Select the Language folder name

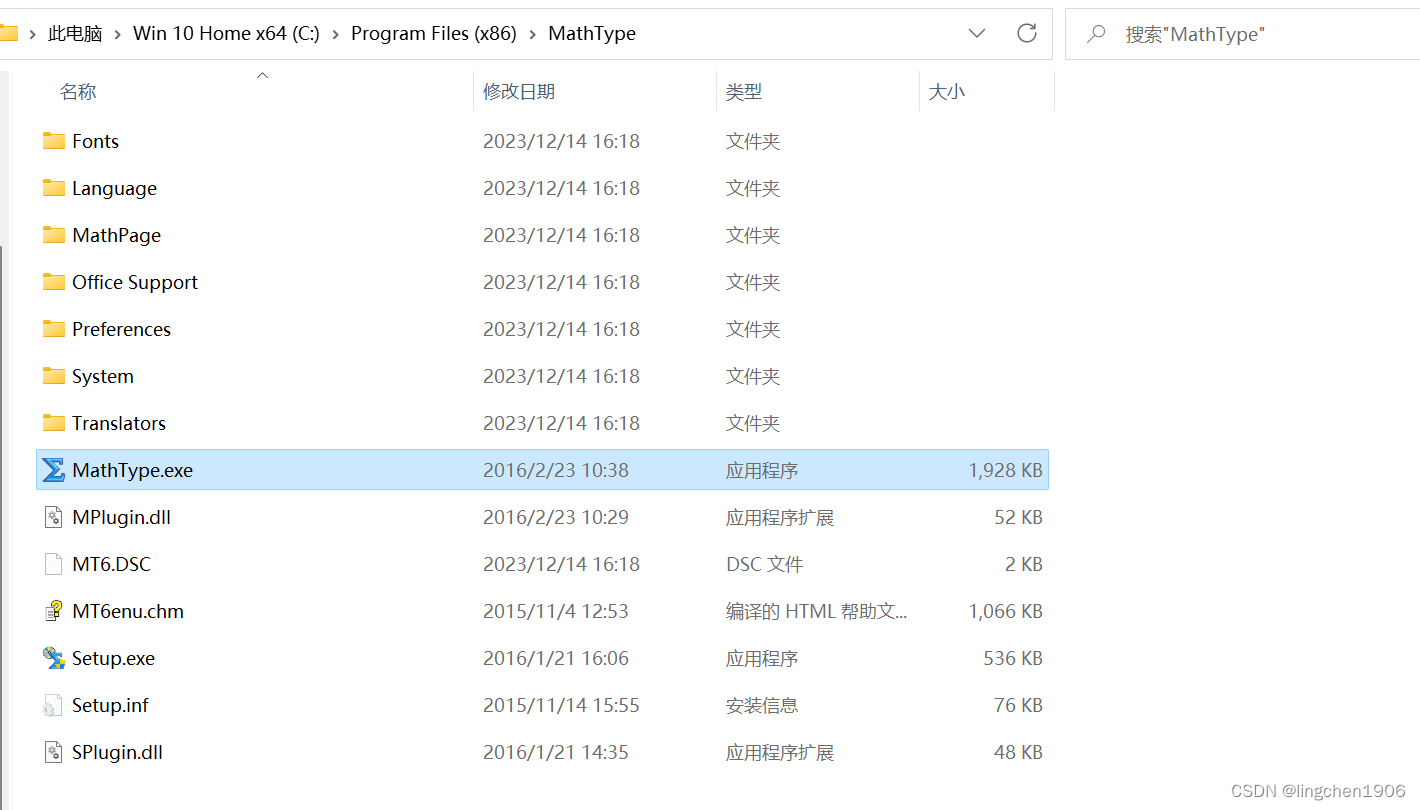(114, 188)
